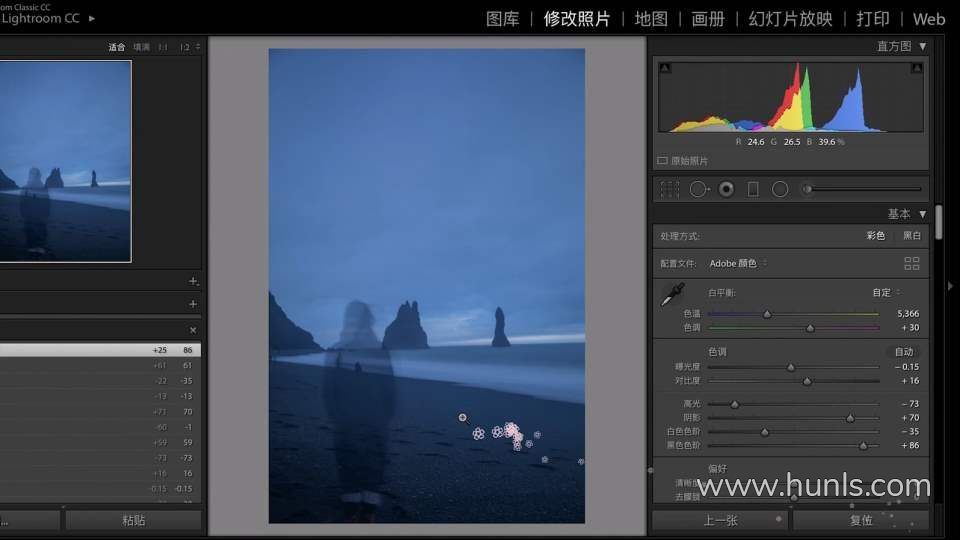Switch to the 修改照片 module

(577, 19)
